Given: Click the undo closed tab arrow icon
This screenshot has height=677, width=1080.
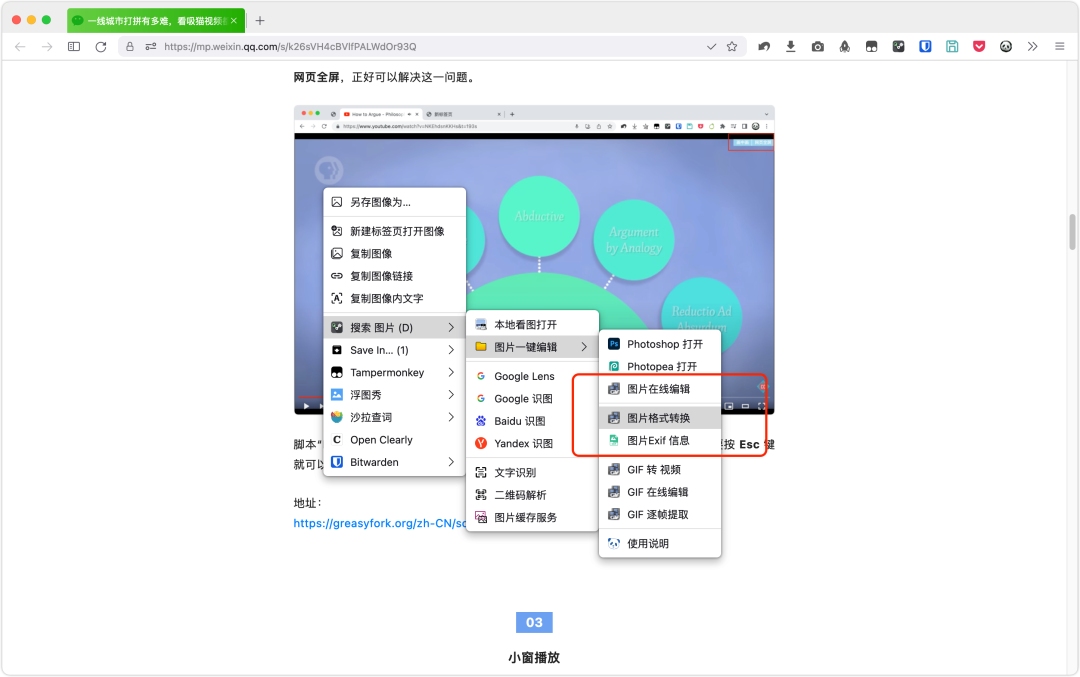Looking at the screenshot, I should tap(764, 47).
